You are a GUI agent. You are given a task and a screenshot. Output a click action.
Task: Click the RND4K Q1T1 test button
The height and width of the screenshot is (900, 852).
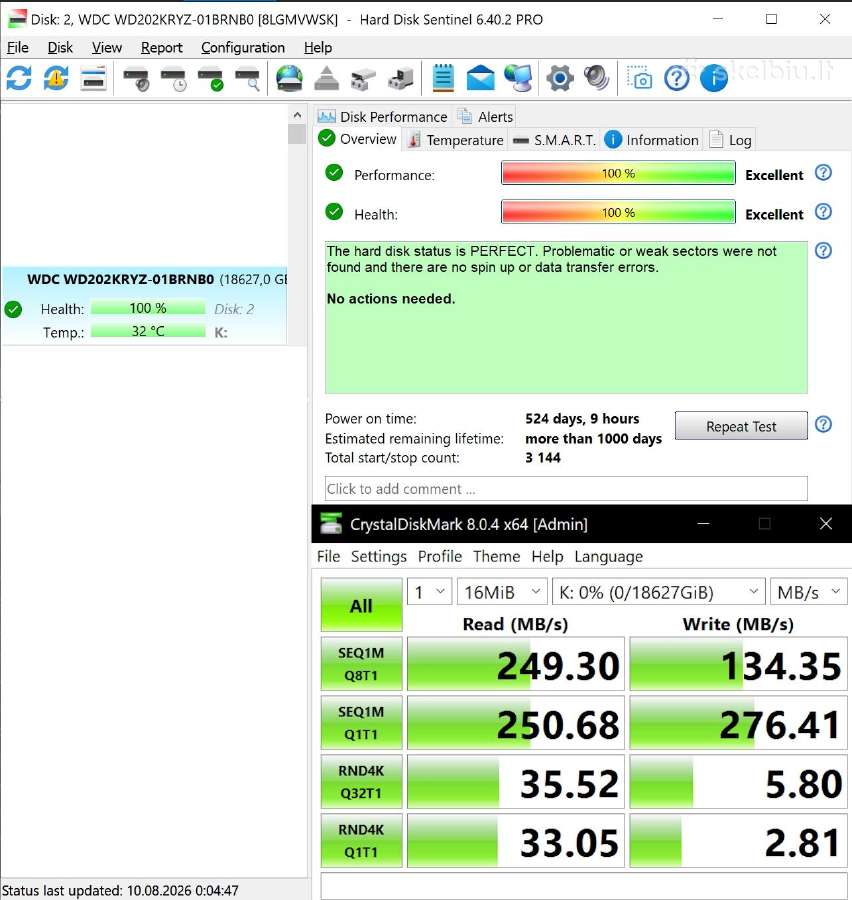pyautogui.click(x=361, y=840)
